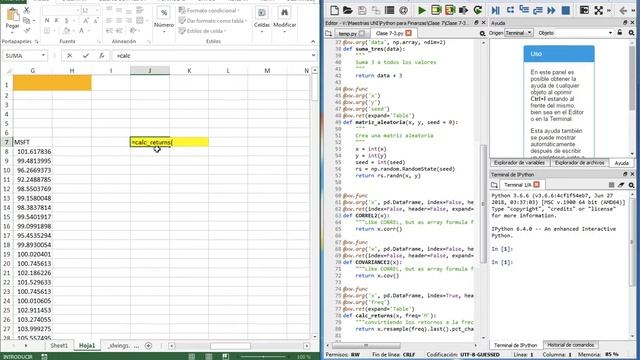
Task: Open the Número percent format dropdown
Action: click(x=164, y=19)
